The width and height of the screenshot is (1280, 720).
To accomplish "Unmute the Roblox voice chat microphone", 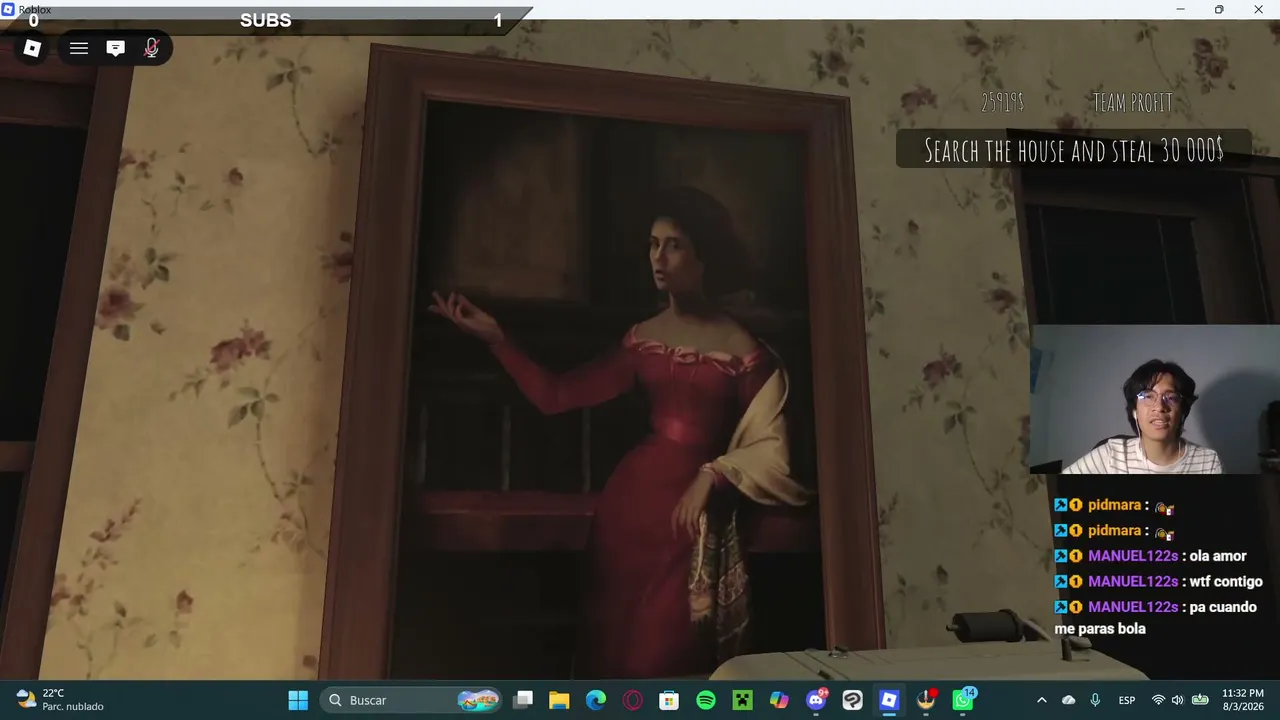I will [x=152, y=48].
